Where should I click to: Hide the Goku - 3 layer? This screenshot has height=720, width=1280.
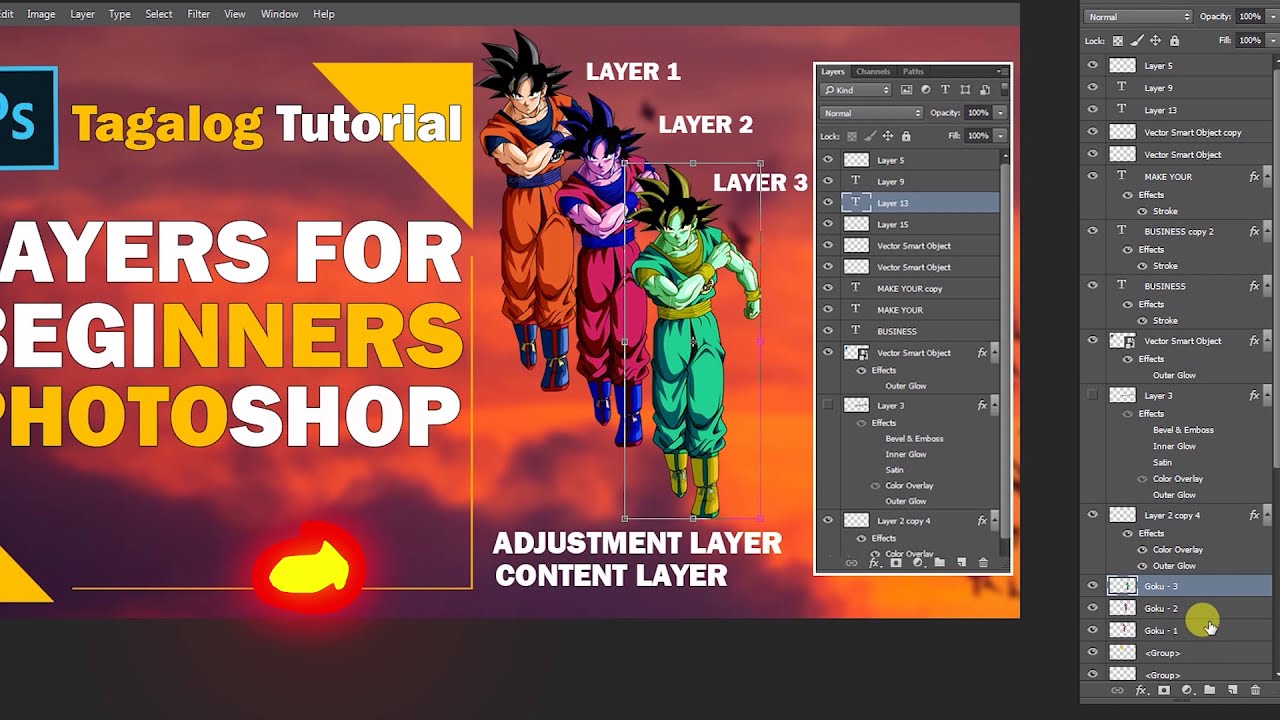click(1092, 586)
